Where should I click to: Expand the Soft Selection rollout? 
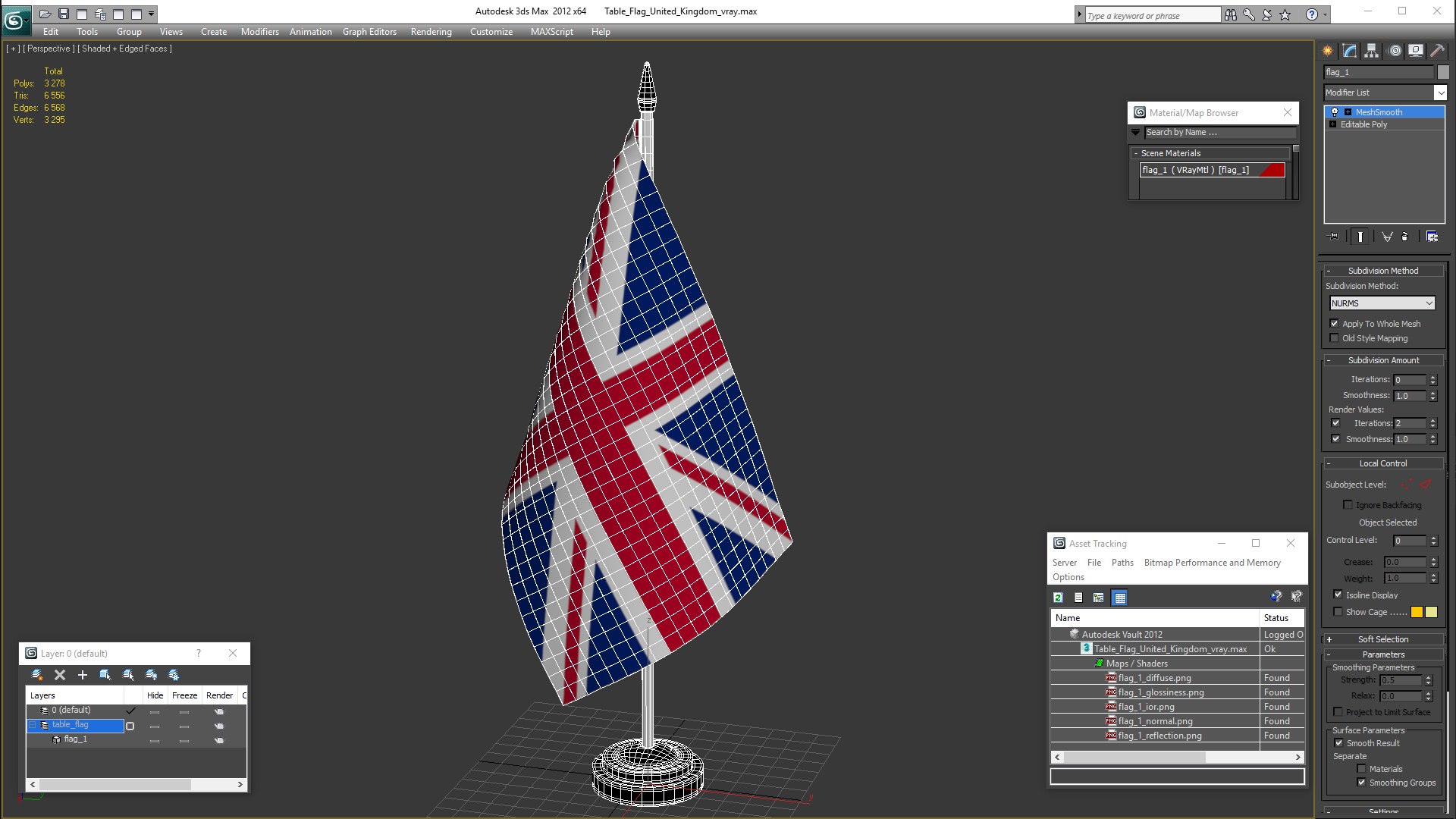pos(1382,639)
